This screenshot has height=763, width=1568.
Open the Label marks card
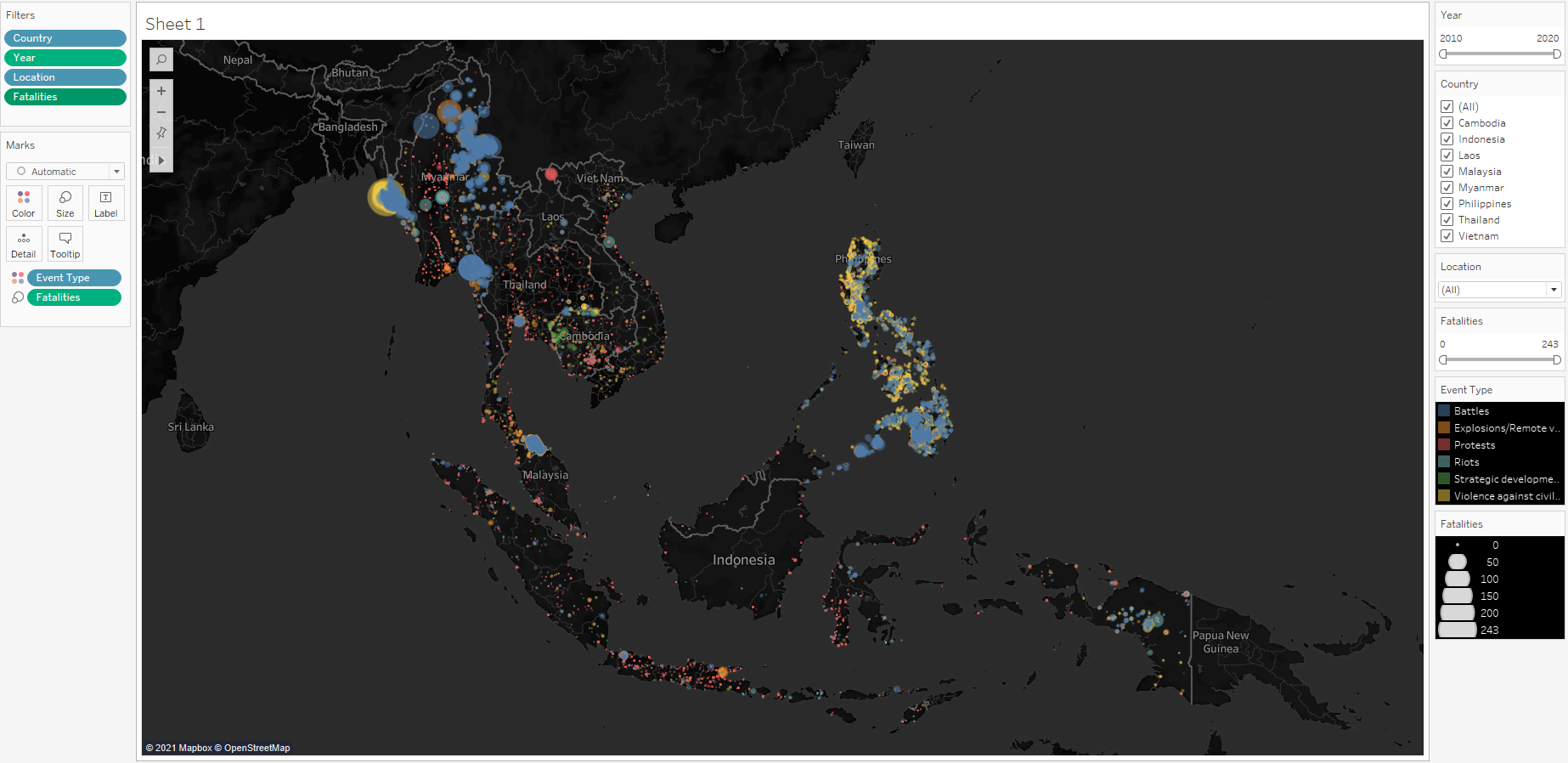[x=106, y=204]
